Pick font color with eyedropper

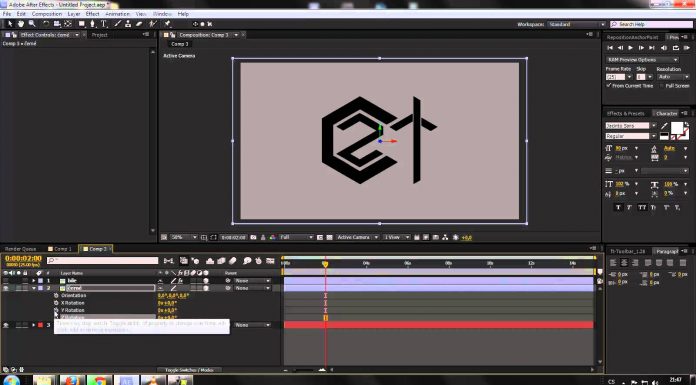(664, 126)
